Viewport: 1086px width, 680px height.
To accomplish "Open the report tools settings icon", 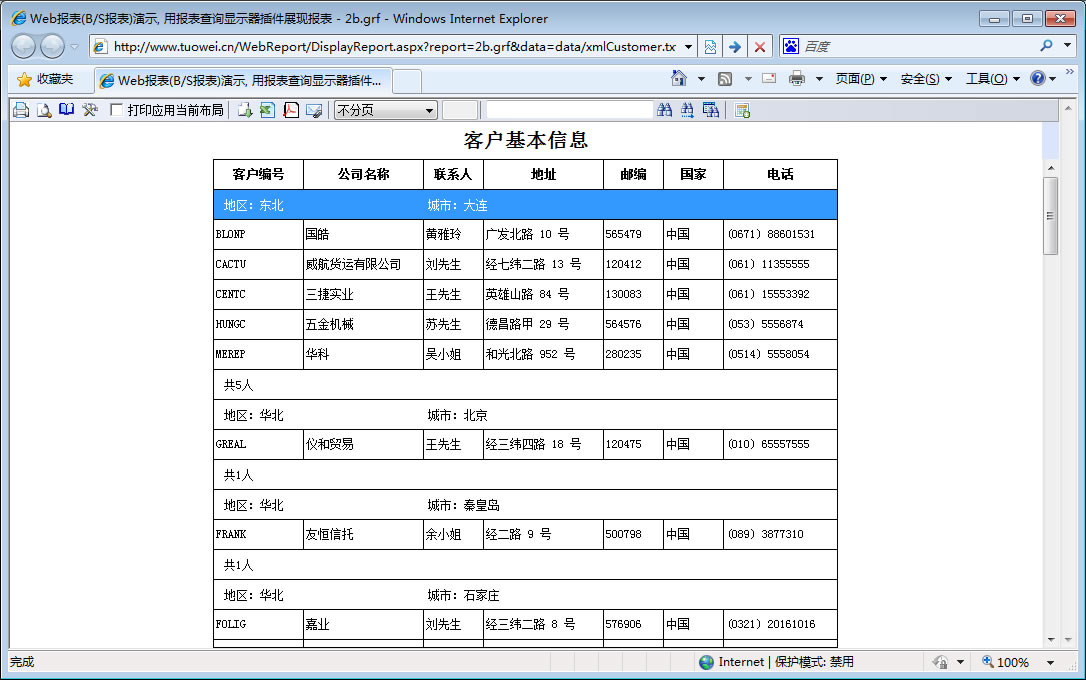I will pos(90,110).
